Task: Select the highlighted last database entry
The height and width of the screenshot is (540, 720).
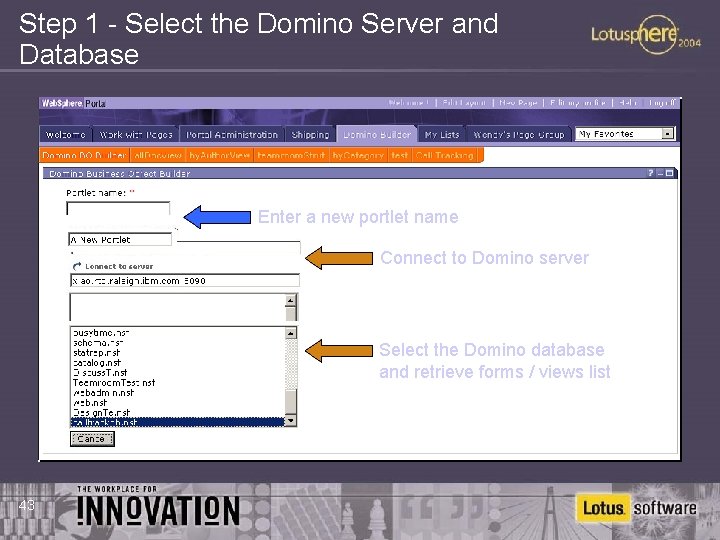Action: click(178, 422)
